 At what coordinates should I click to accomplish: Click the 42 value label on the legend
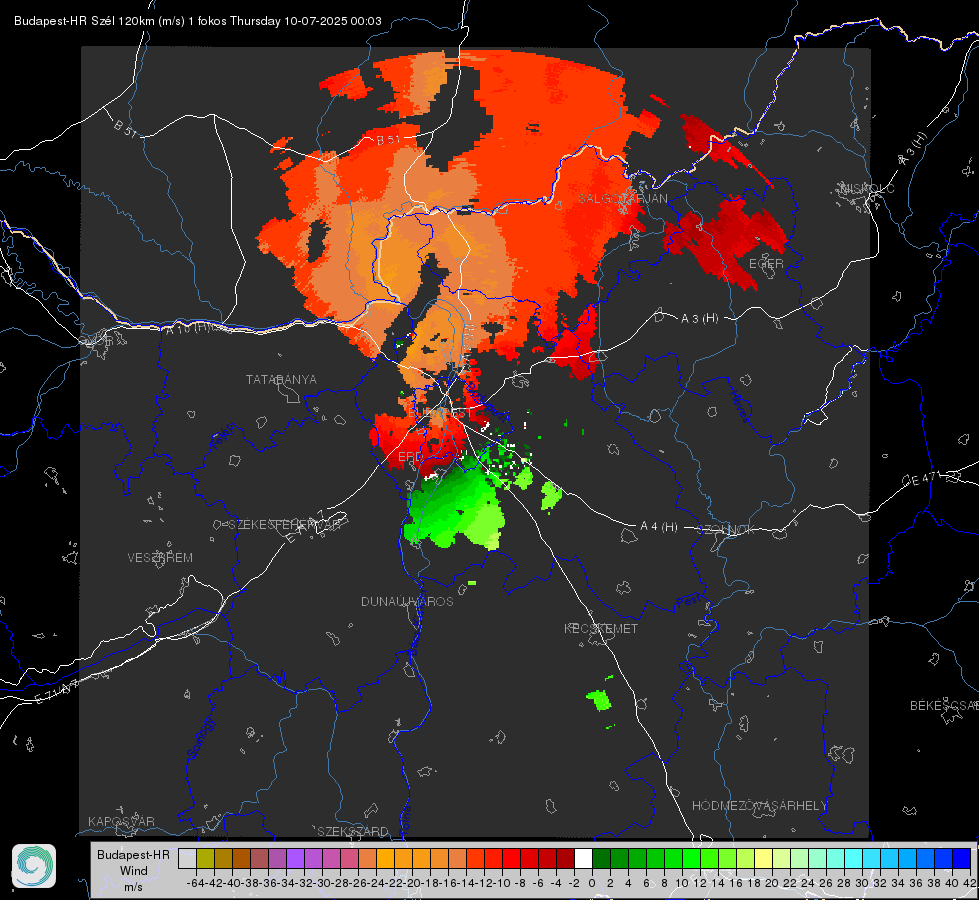click(x=969, y=883)
